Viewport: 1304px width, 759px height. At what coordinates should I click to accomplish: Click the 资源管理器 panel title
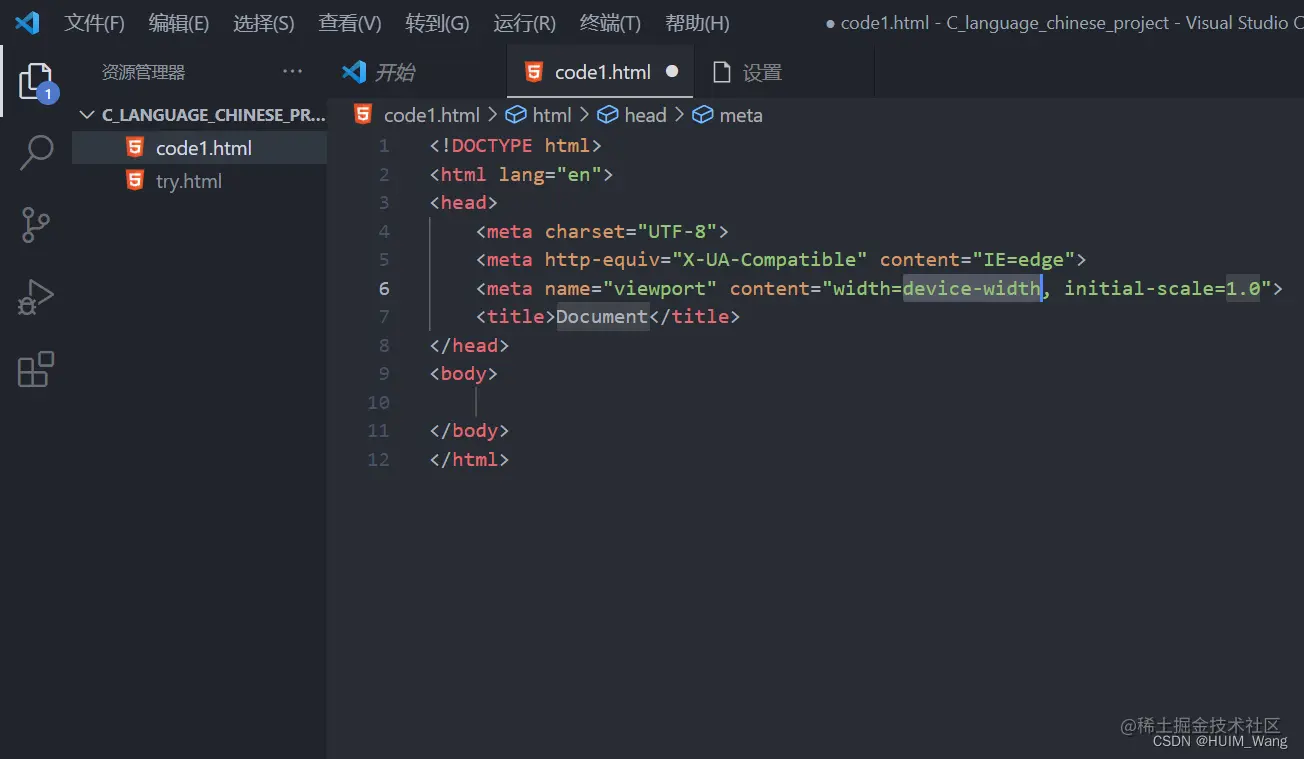[143, 72]
